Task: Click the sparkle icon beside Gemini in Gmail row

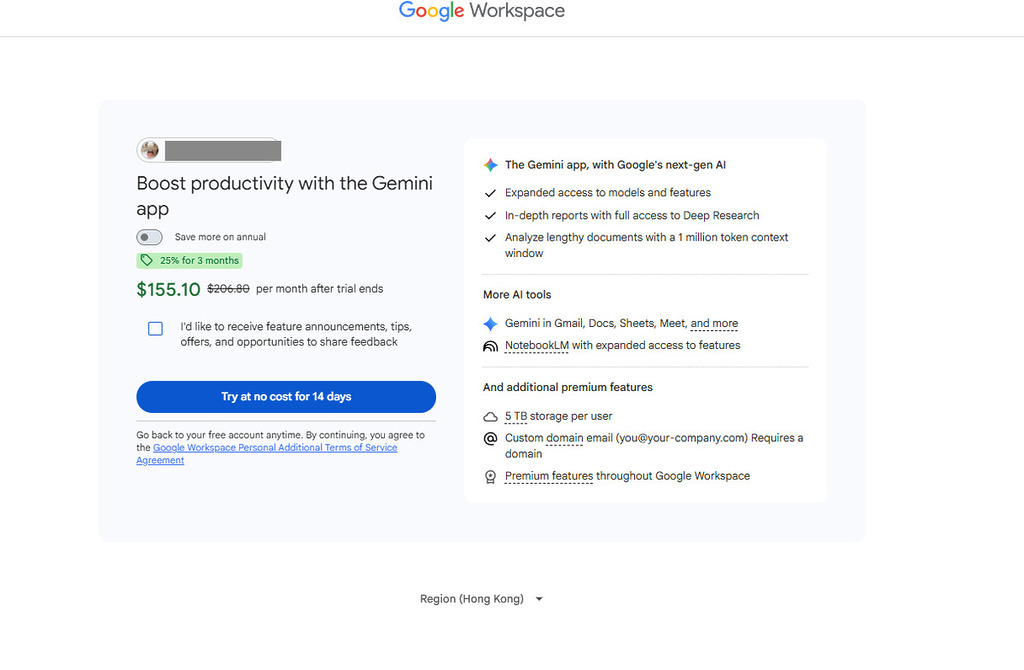Action: (x=490, y=323)
